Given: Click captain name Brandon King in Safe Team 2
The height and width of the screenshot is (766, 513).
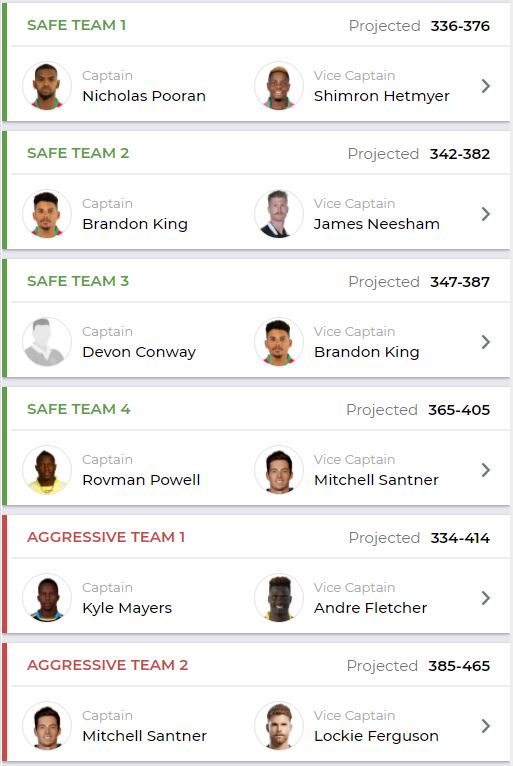Looking at the screenshot, I should click(x=135, y=224).
